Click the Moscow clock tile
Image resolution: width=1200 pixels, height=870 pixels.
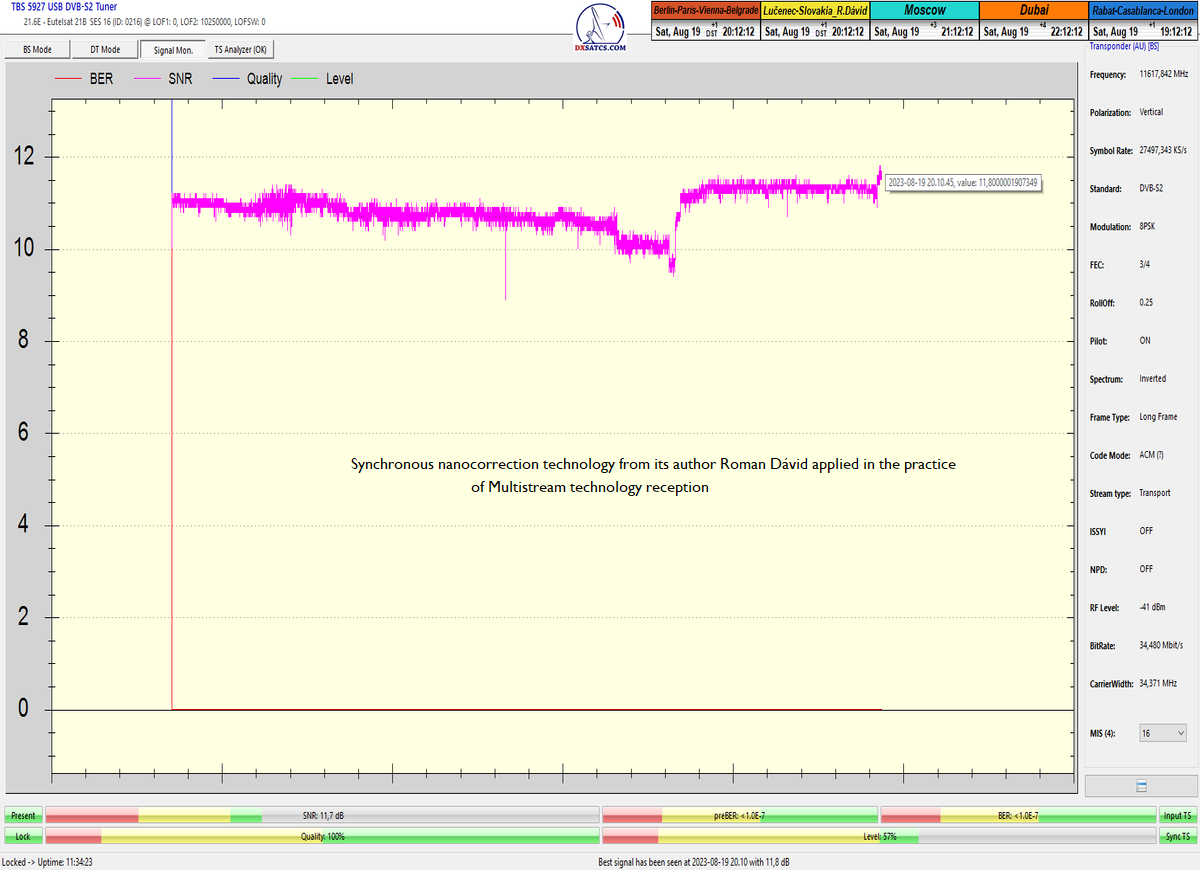click(924, 21)
